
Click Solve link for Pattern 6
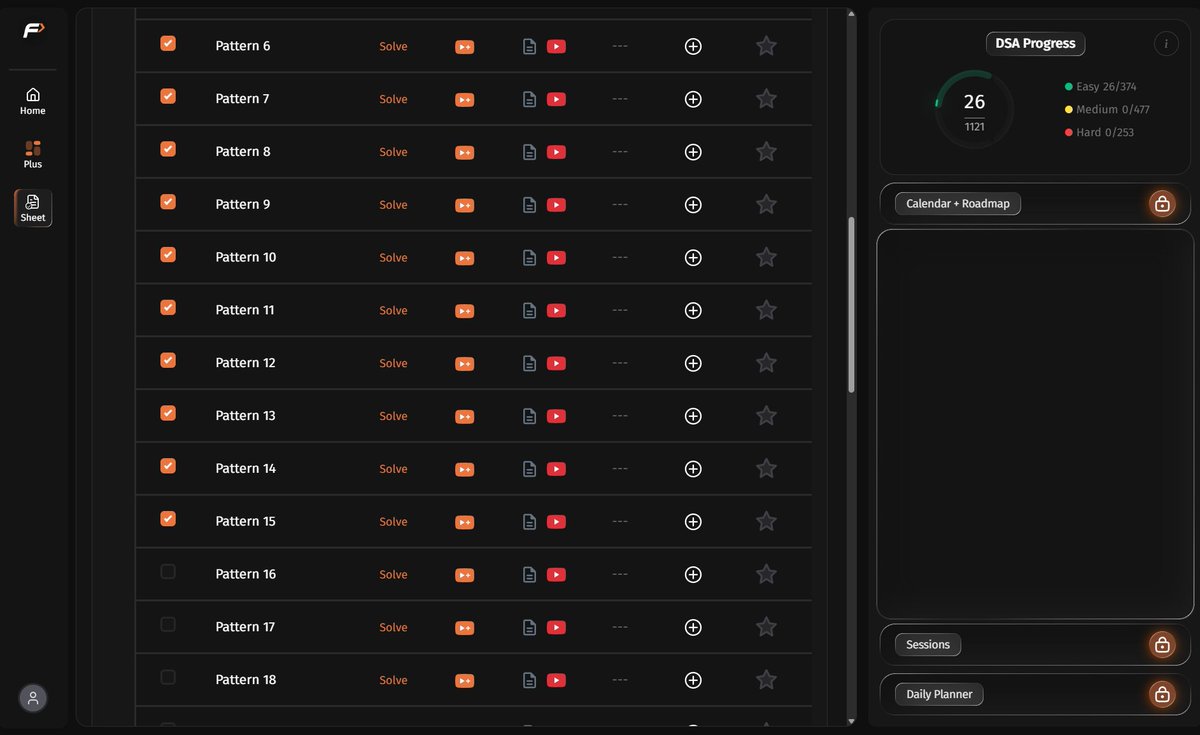click(393, 46)
